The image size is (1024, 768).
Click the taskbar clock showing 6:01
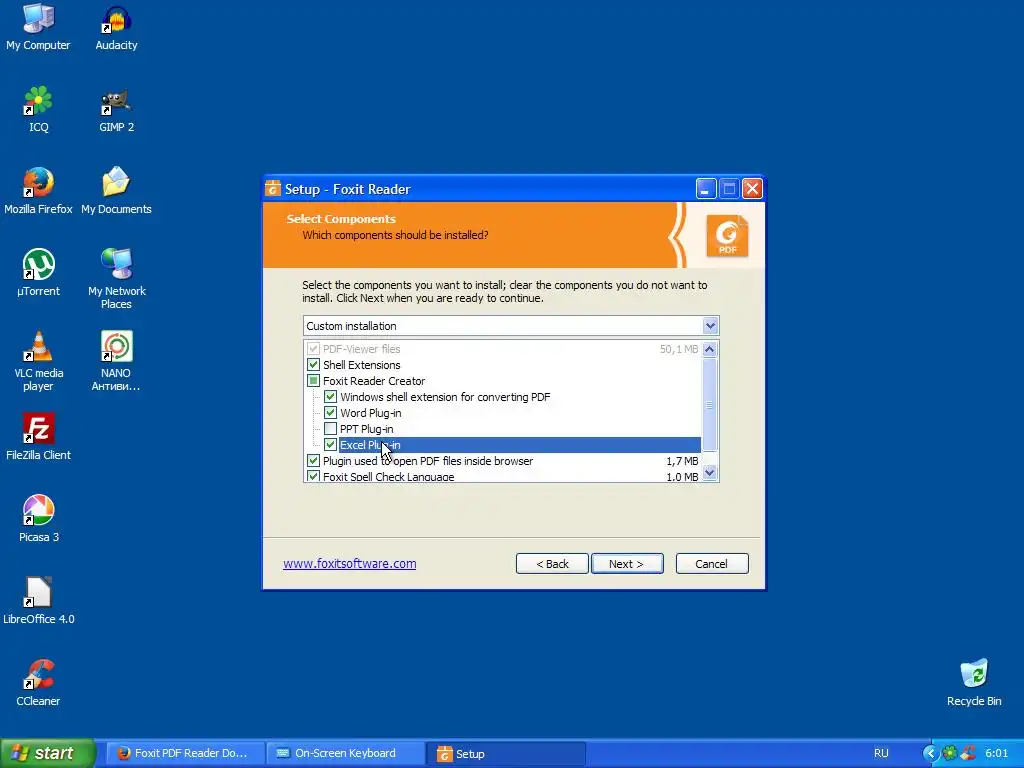997,754
